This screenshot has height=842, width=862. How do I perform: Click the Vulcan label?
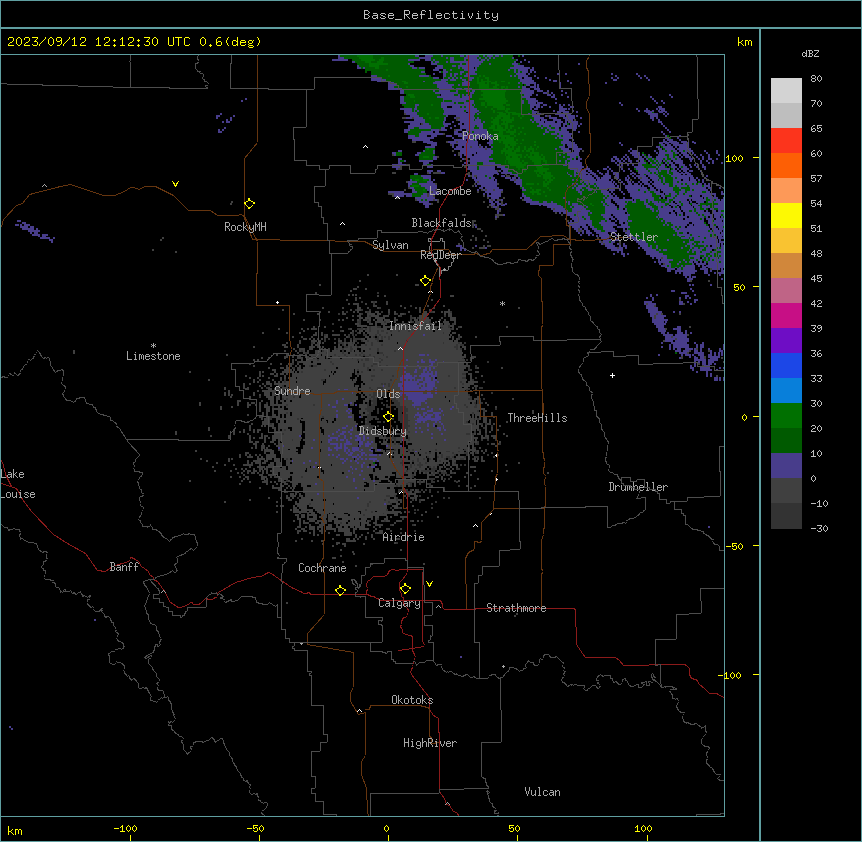click(x=543, y=792)
